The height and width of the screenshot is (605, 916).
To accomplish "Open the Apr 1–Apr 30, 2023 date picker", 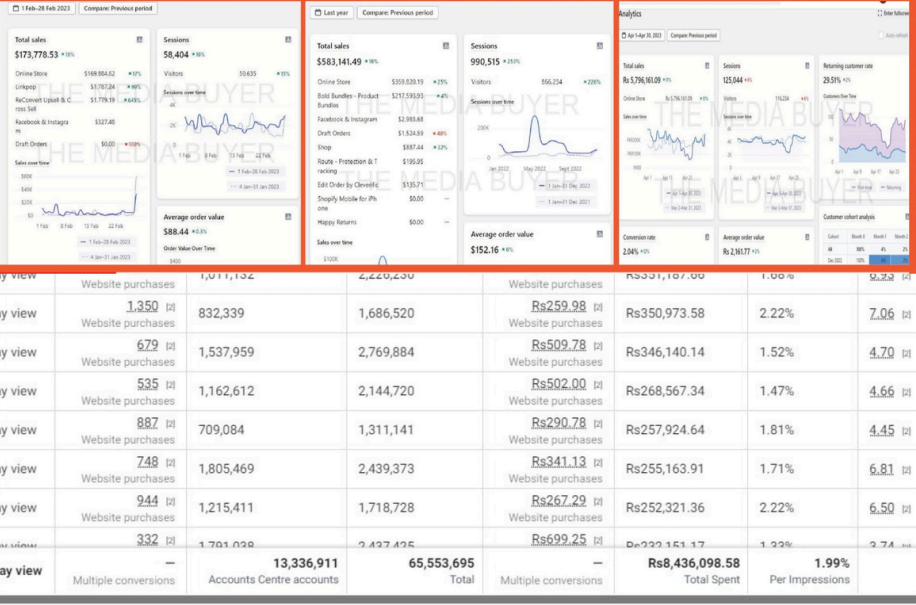I will click(641, 35).
